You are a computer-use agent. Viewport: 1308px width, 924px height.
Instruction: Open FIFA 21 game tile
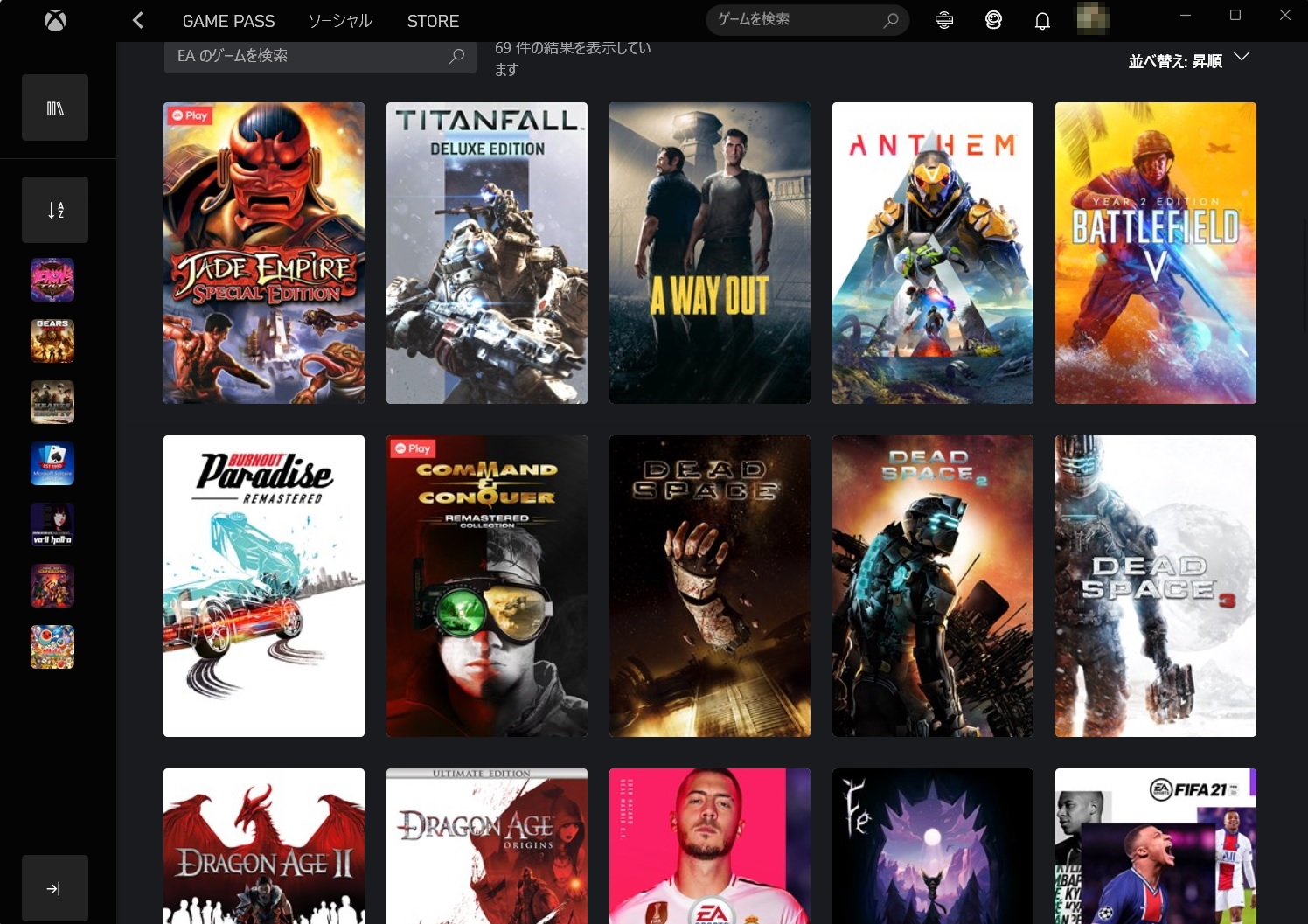pyautogui.click(x=1156, y=846)
